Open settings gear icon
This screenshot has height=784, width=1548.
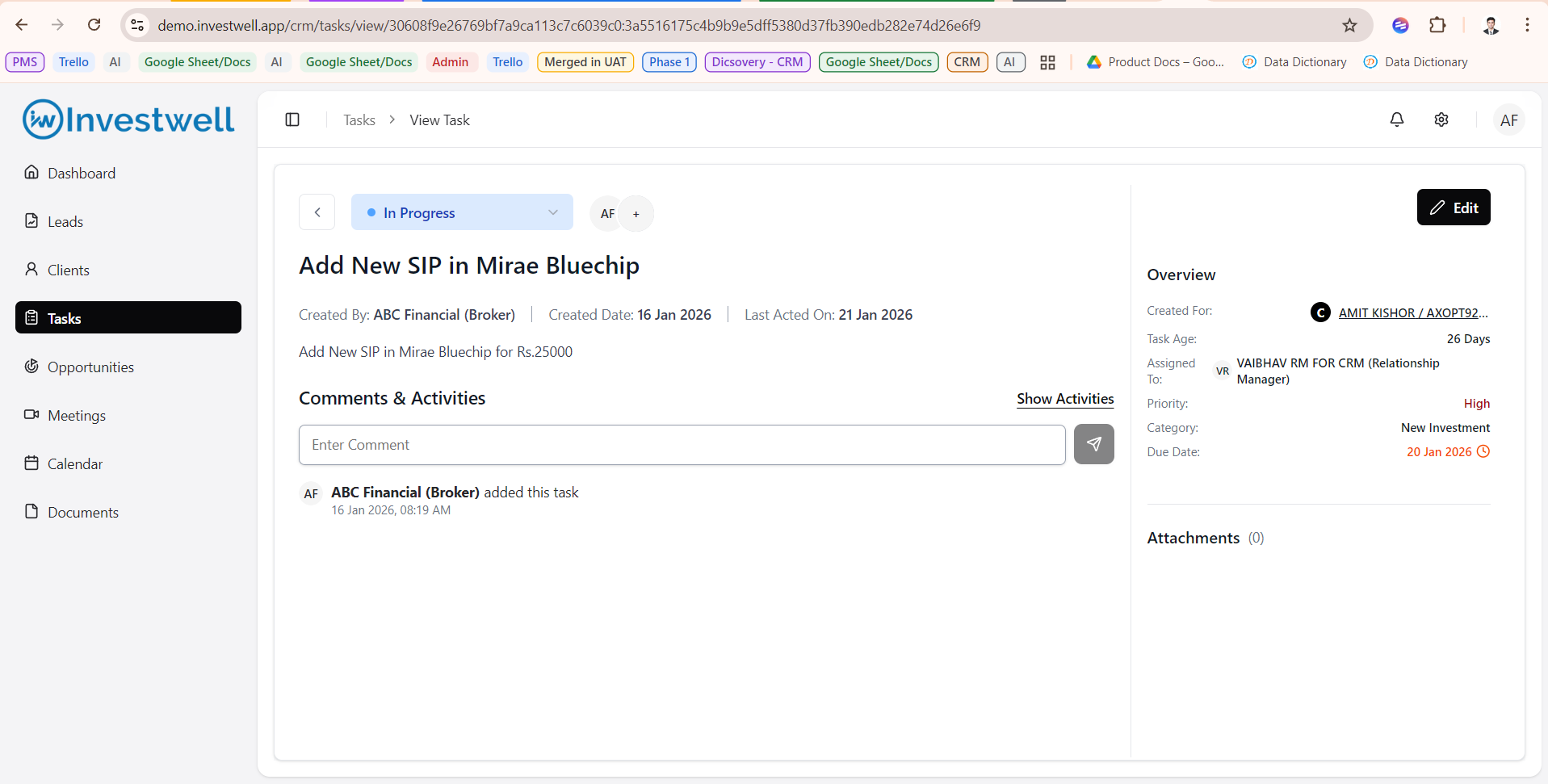(x=1441, y=119)
